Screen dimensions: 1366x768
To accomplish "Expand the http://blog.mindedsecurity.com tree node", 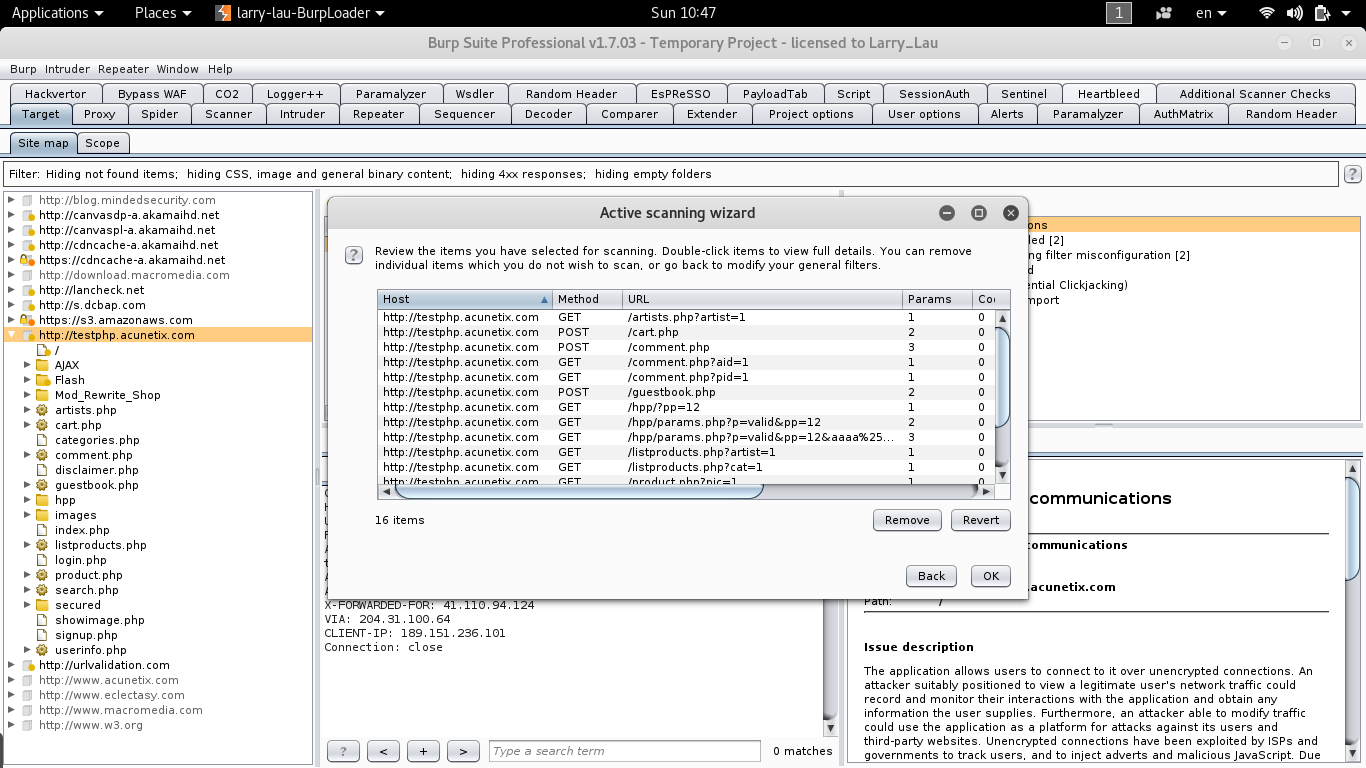I will 12,200.
